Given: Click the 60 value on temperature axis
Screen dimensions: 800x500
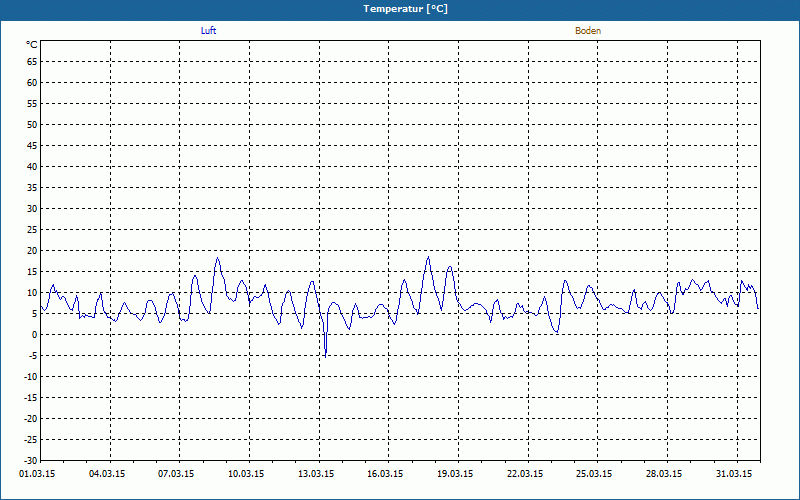Looking at the screenshot, I should [32, 83].
